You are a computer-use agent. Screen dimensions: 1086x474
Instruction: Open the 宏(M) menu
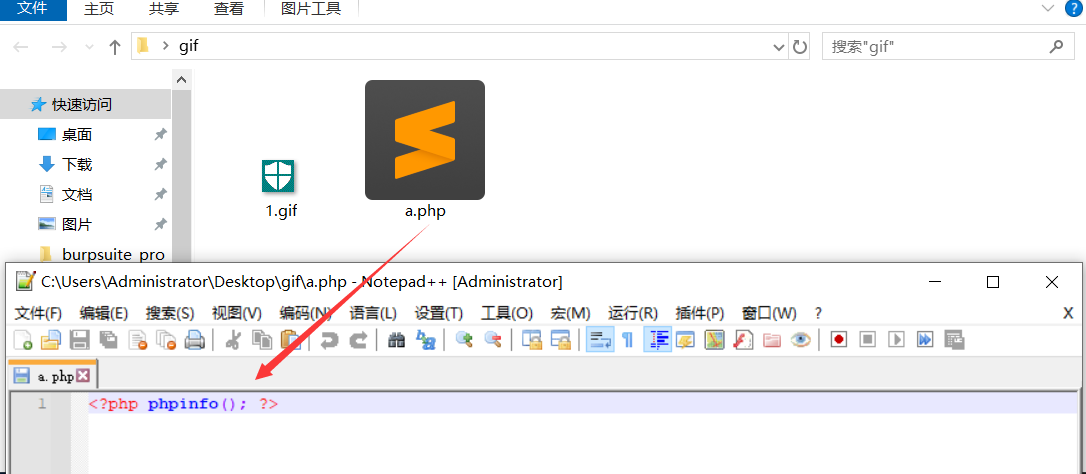click(570, 313)
